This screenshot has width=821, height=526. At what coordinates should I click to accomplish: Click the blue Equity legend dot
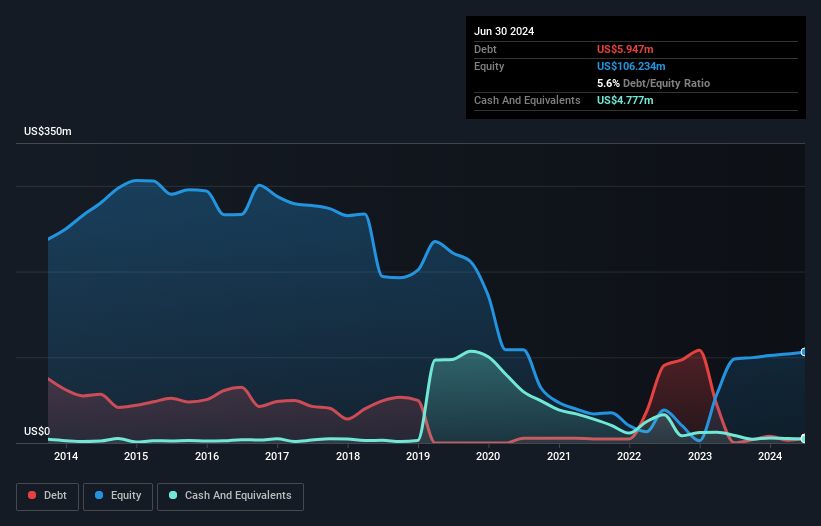coord(99,495)
